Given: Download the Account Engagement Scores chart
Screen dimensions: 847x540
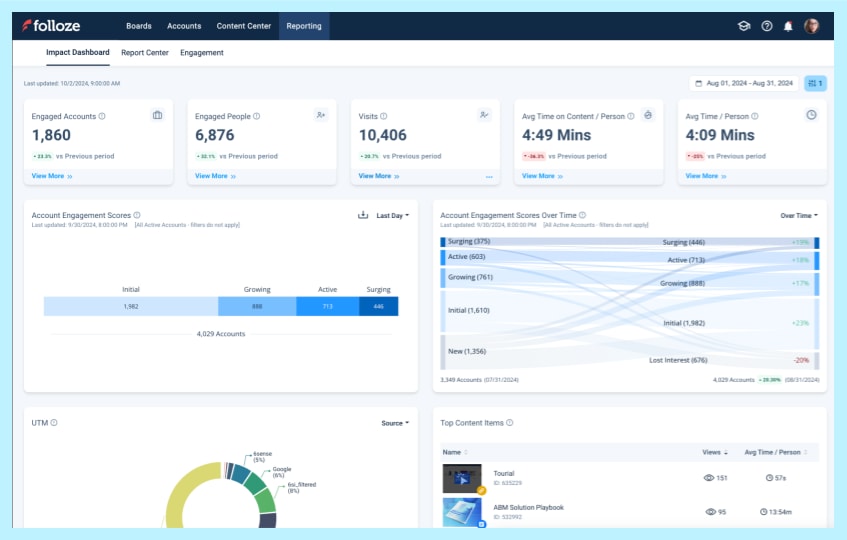Looking at the screenshot, I should pyautogui.click(x=363, y=215).
